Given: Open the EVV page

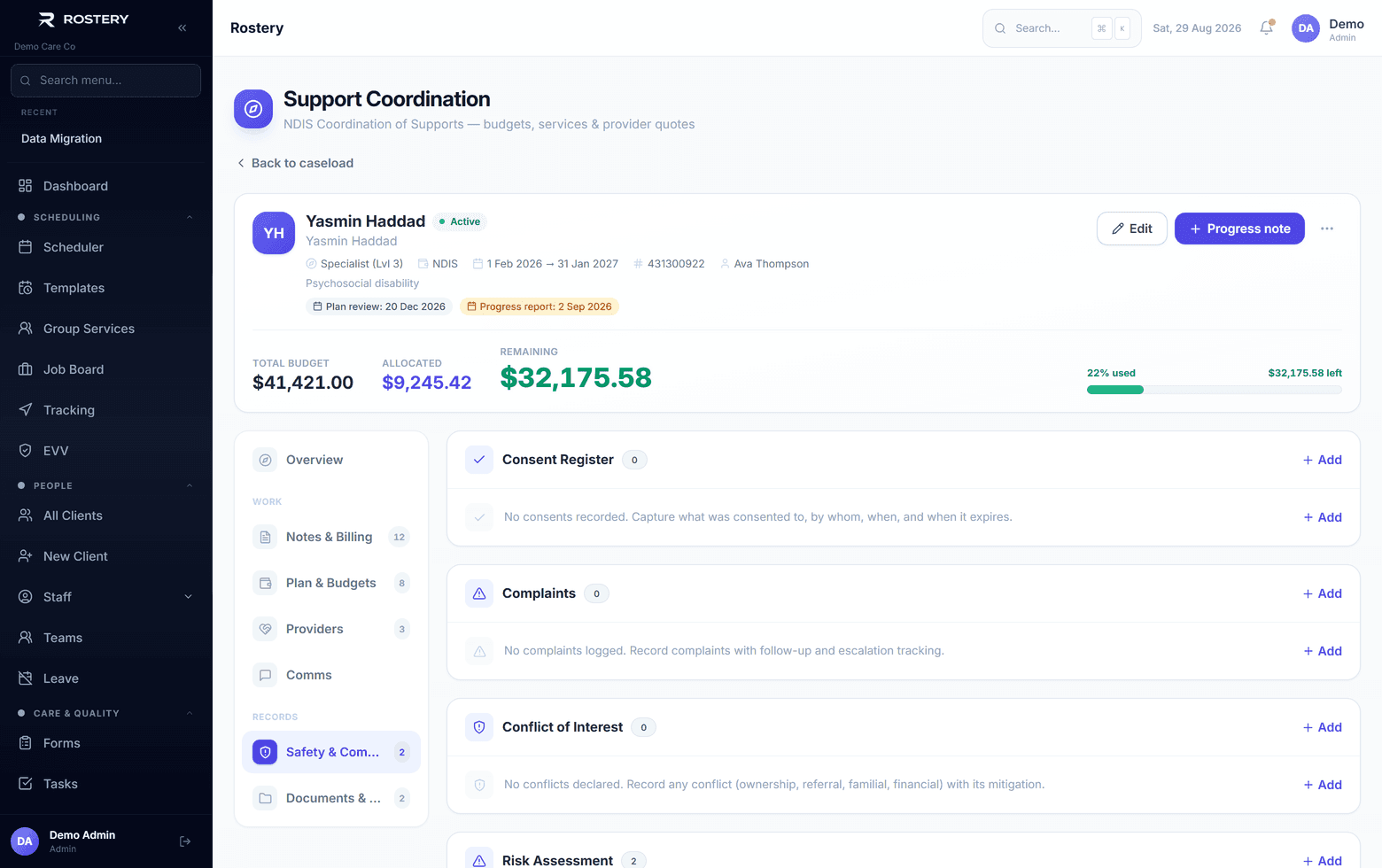Looking at the screenshot, I should [106, 451].
